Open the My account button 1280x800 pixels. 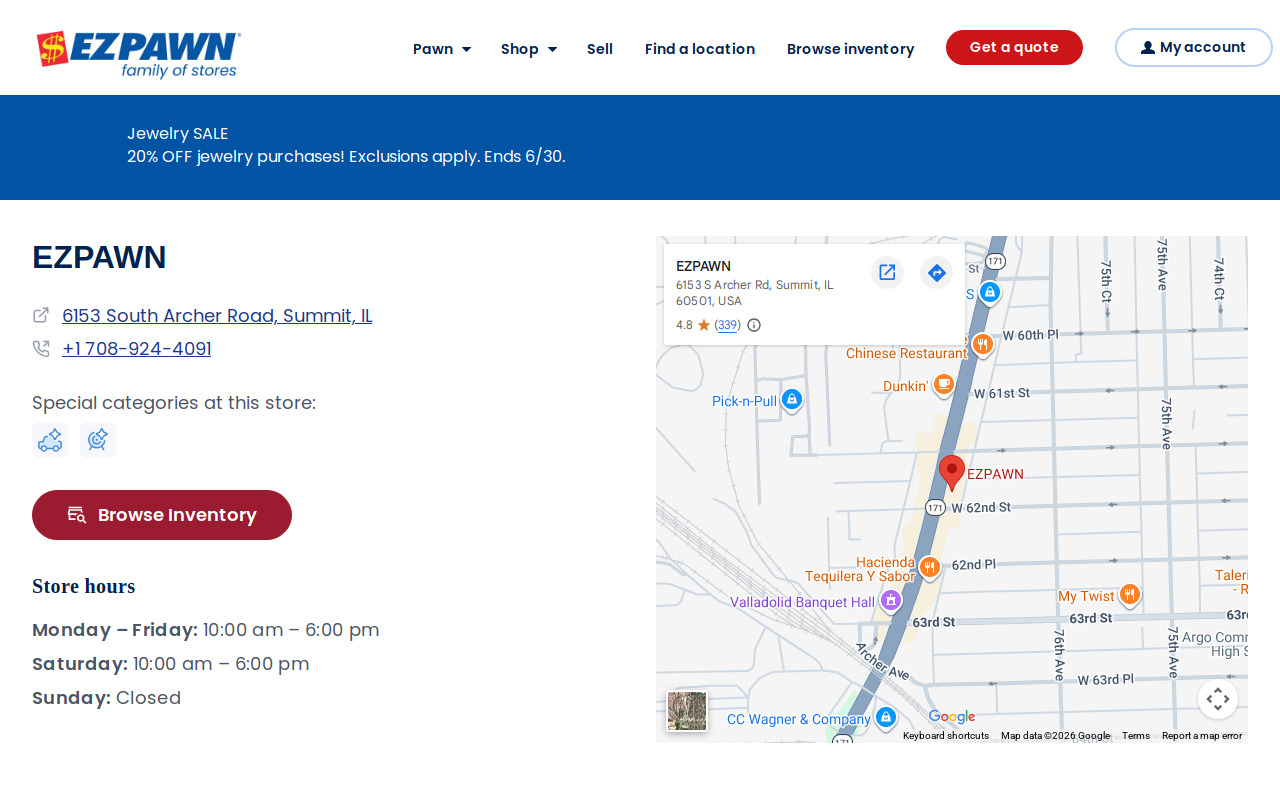tap(1194, 47)
